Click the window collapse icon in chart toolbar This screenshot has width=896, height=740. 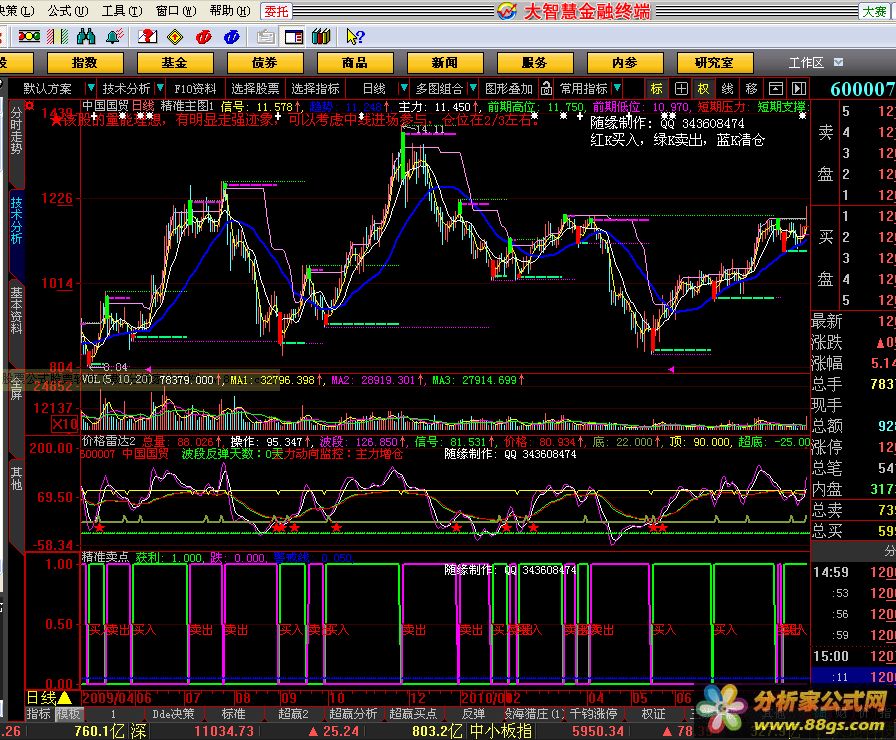point(775,89)
